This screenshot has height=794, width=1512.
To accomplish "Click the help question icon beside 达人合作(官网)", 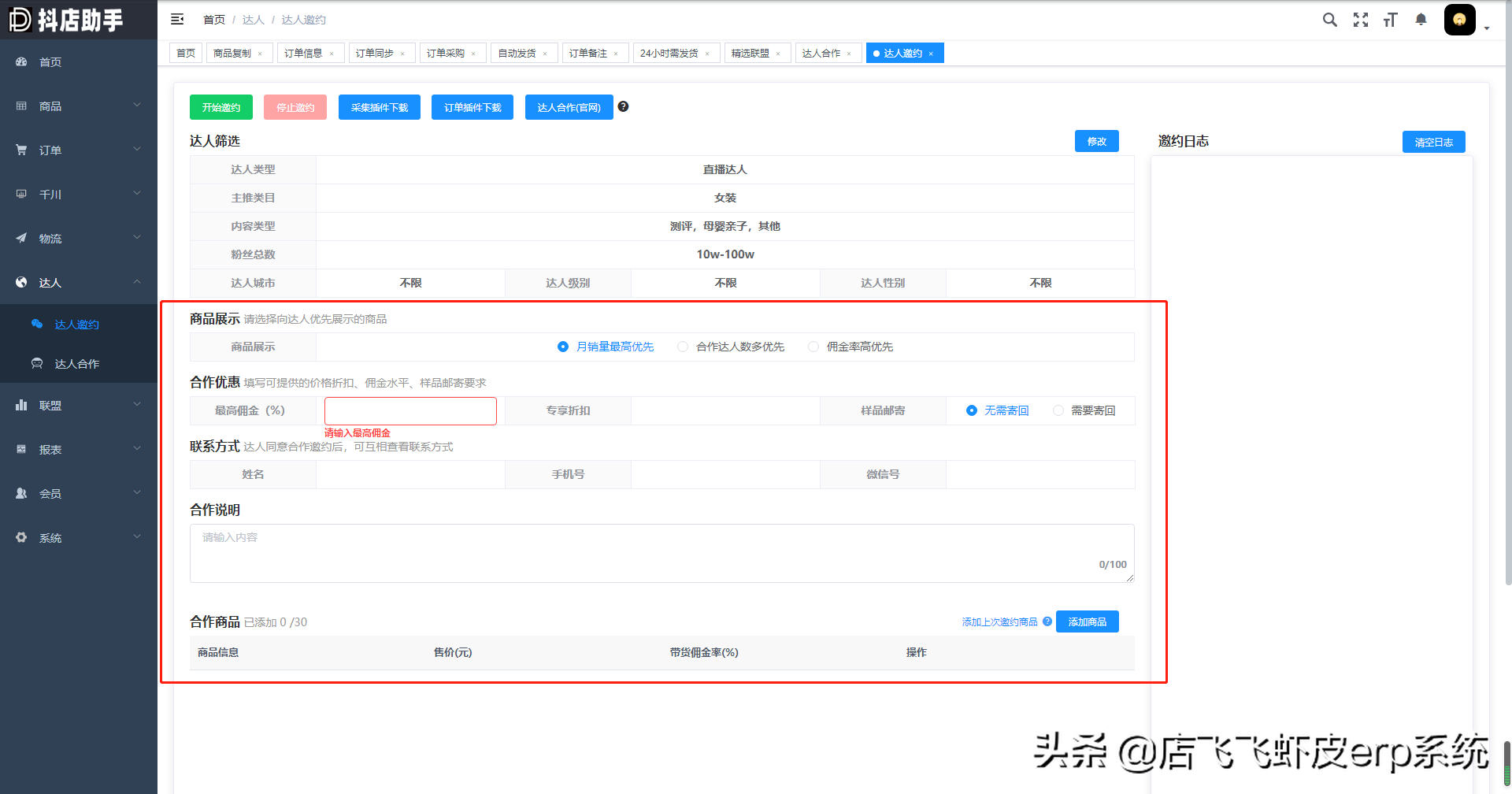I will 623,106.
